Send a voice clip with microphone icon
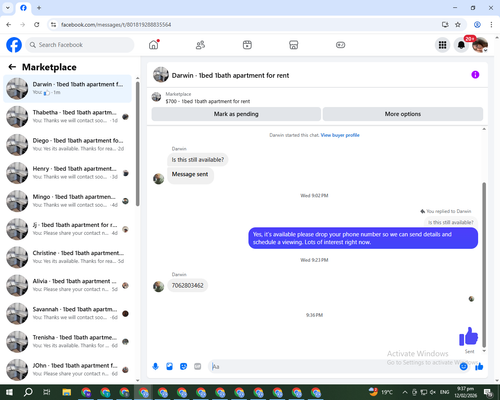Image resolution: width=500 pixels, height=400 pixels. (155, 367)
